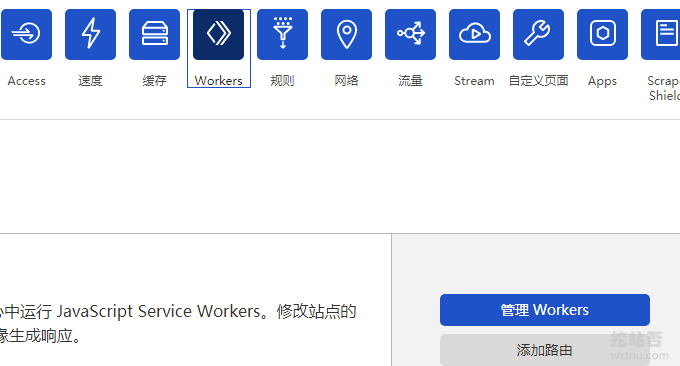Open the Stream cloud play icon

[474, 34]
